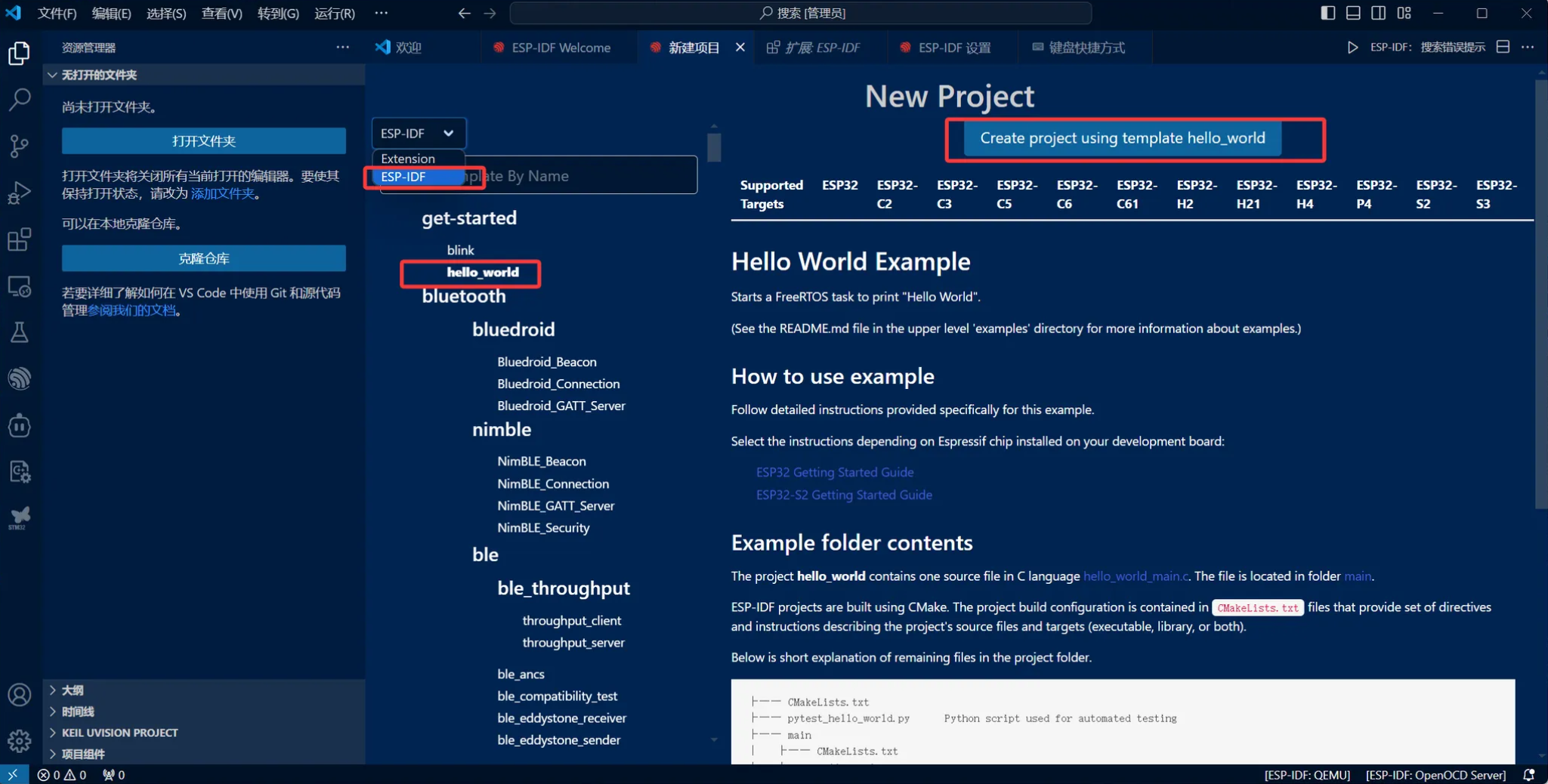Open the file-gear icon in activity bar

click(20, 472)
